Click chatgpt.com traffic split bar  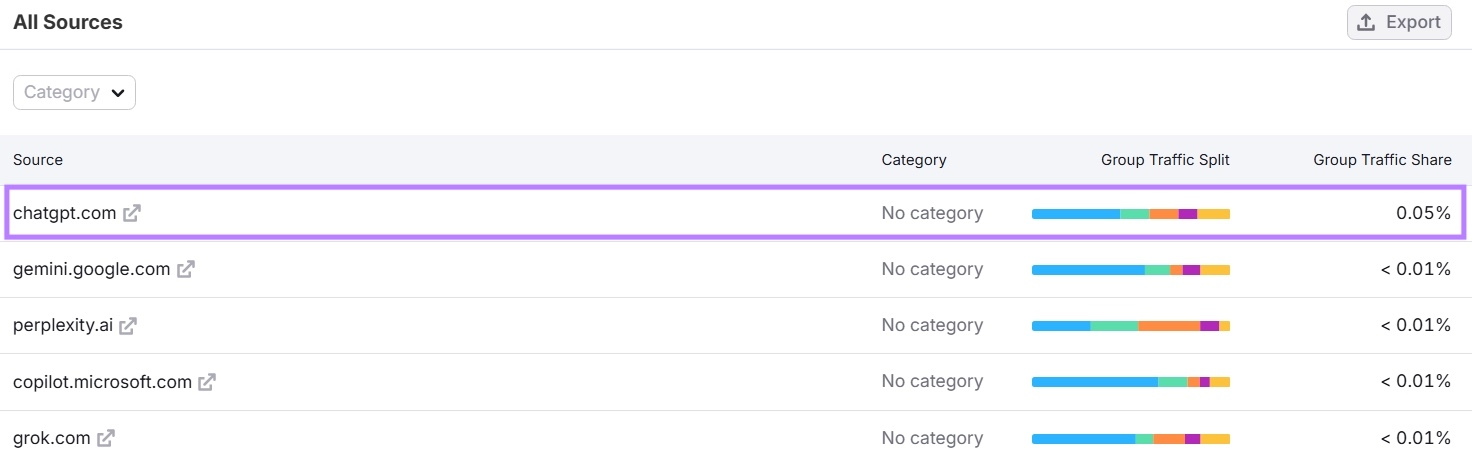pyautogui.click(x=1130, y=214)
